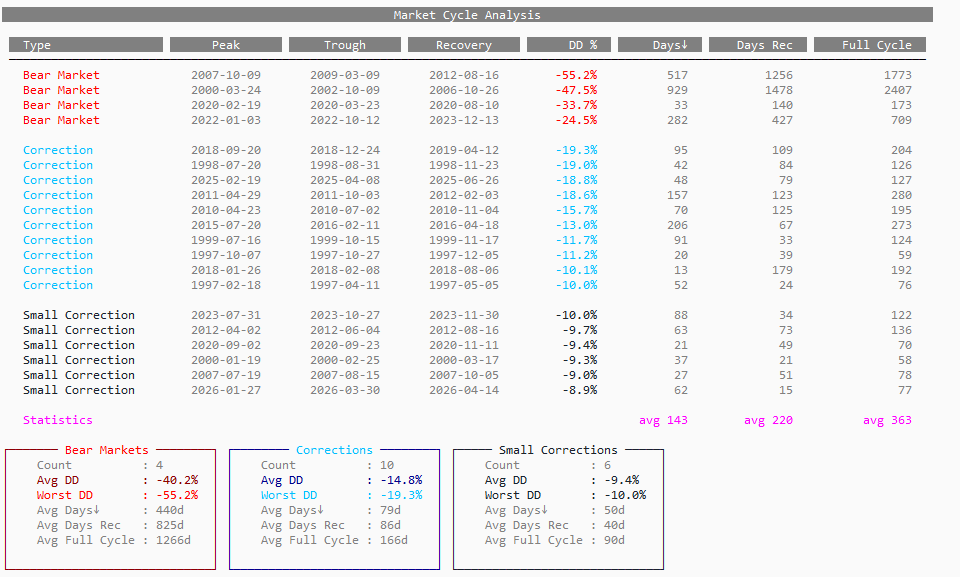The height and width of the screenshot is (577, 960).
Task: Click full cycle value 280
Action: tap(901, 195)
